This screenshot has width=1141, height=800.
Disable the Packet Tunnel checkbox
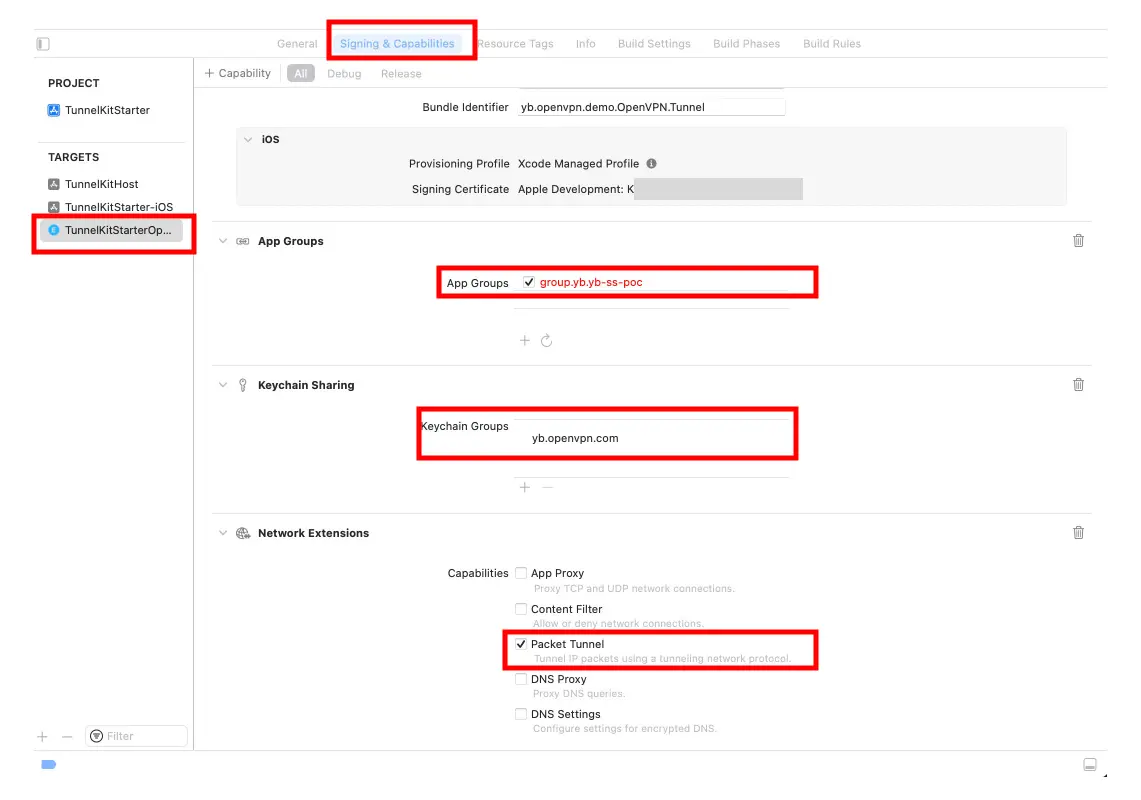click(x=521, y=645)
